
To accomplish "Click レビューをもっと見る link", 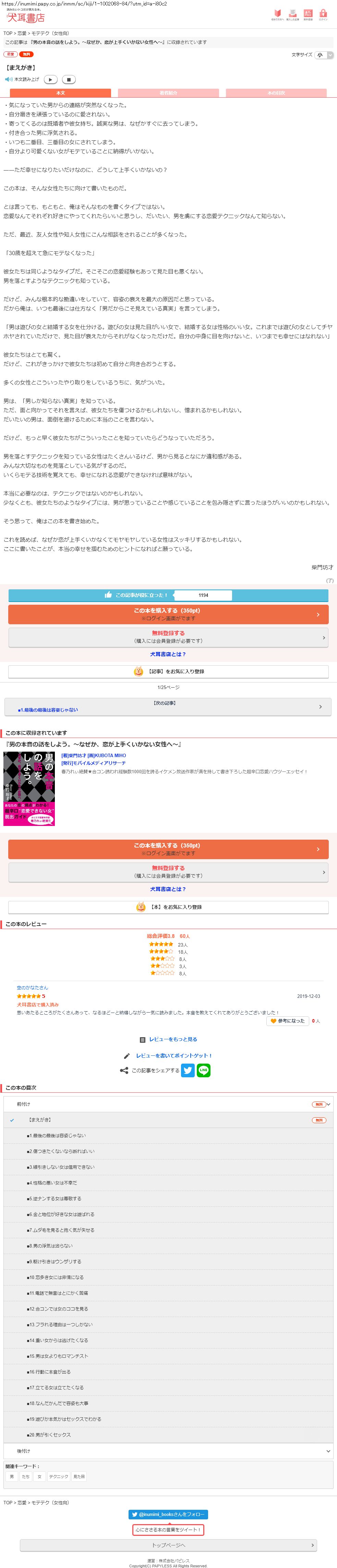I will click(x=168, y=1039).
